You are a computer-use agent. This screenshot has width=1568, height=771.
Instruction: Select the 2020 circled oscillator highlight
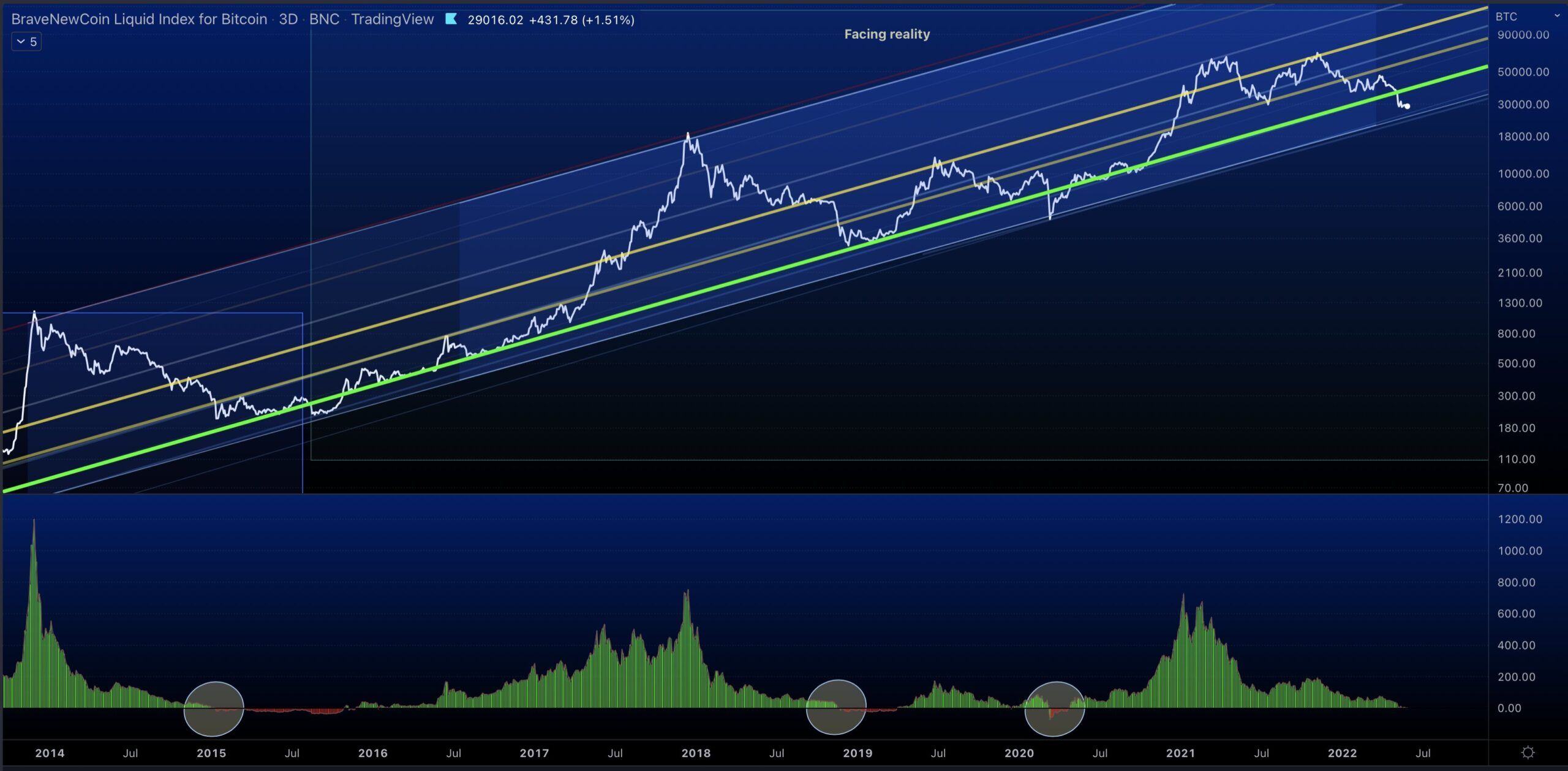click(x=1054, y=708)
